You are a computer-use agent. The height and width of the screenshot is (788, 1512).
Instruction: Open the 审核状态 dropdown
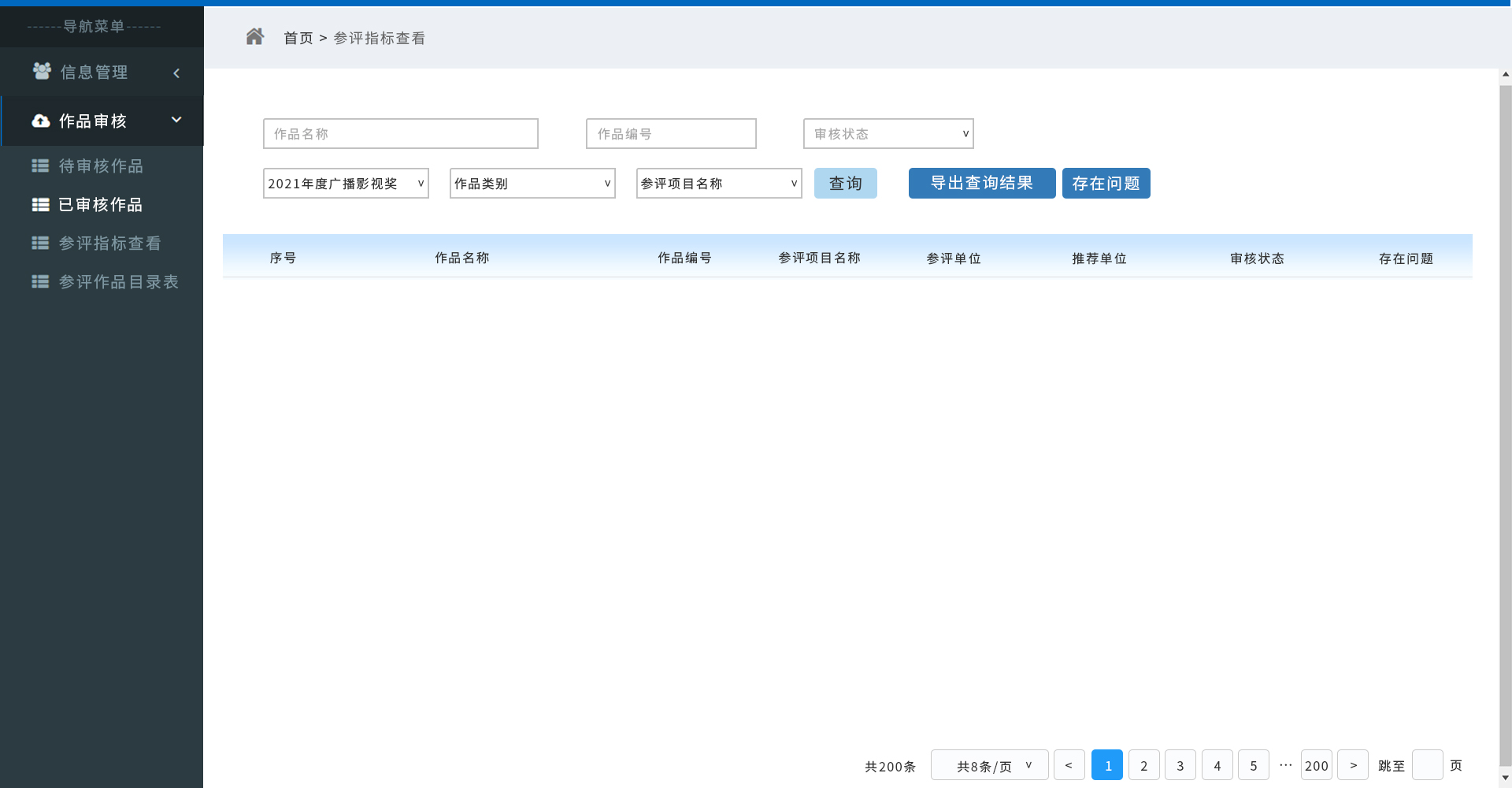pos(888,134)
